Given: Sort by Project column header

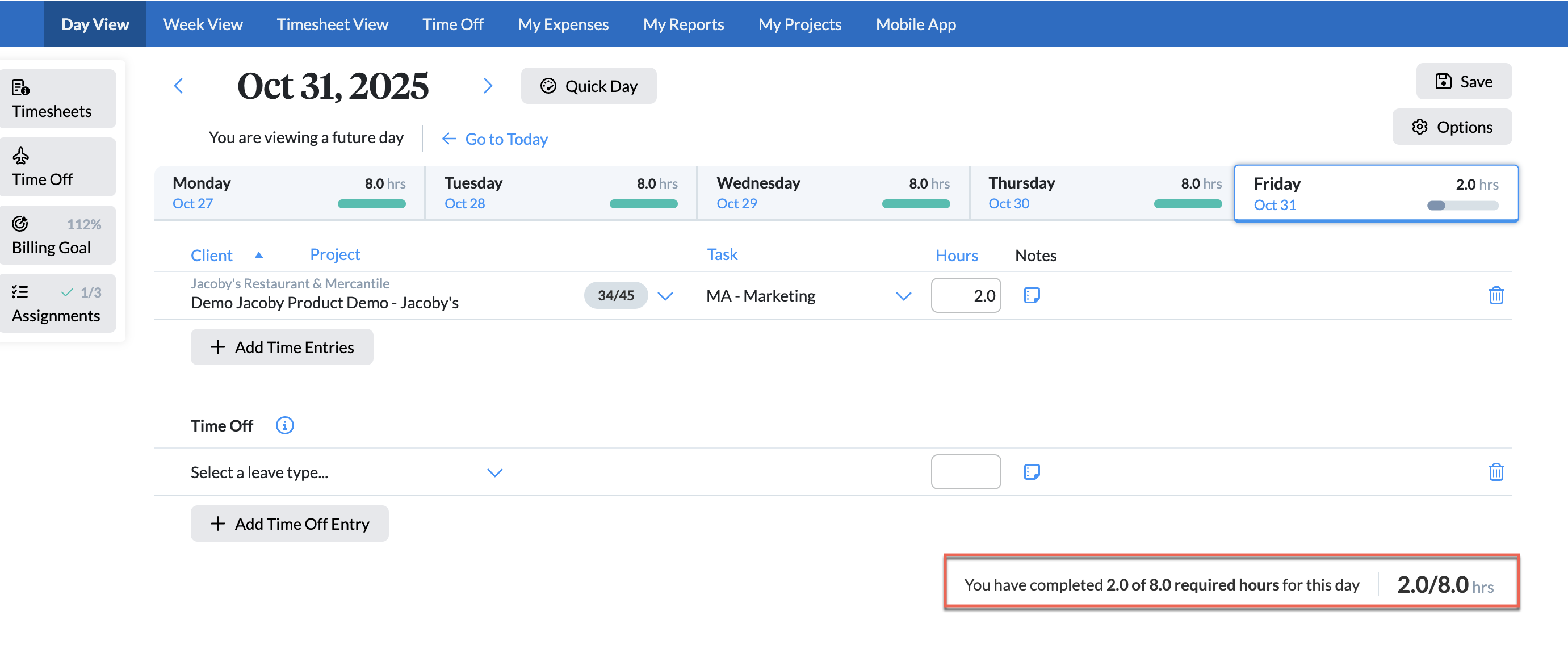Looking at the screenshot, I should point(335,254).
